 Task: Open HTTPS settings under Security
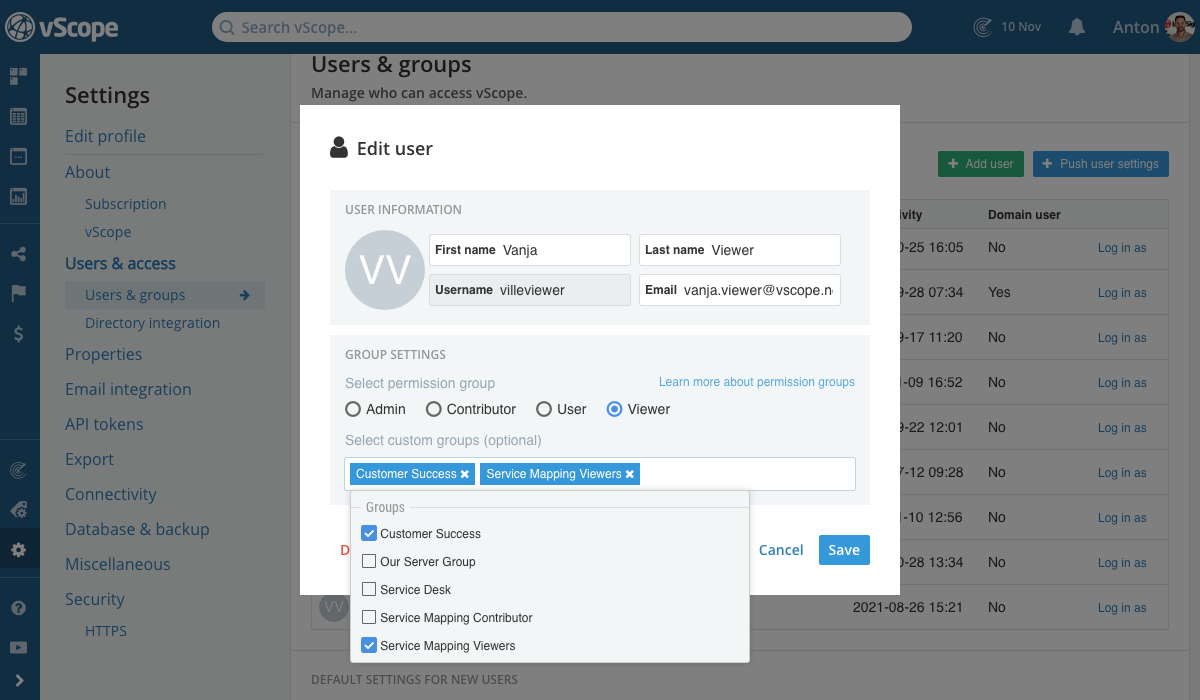[106, 631]
